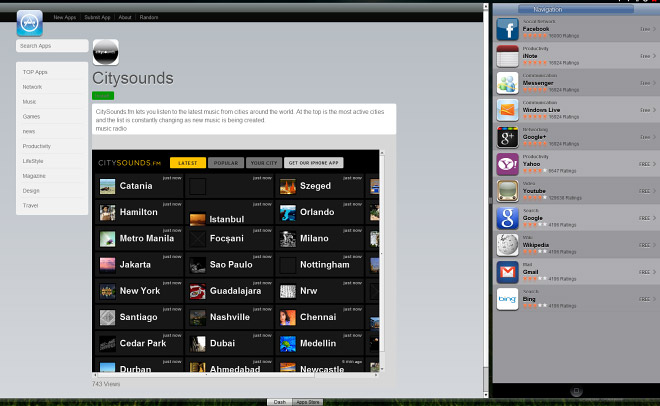Click the Navigation panel header
The image size is (660, 406).
tap(576, 9)
